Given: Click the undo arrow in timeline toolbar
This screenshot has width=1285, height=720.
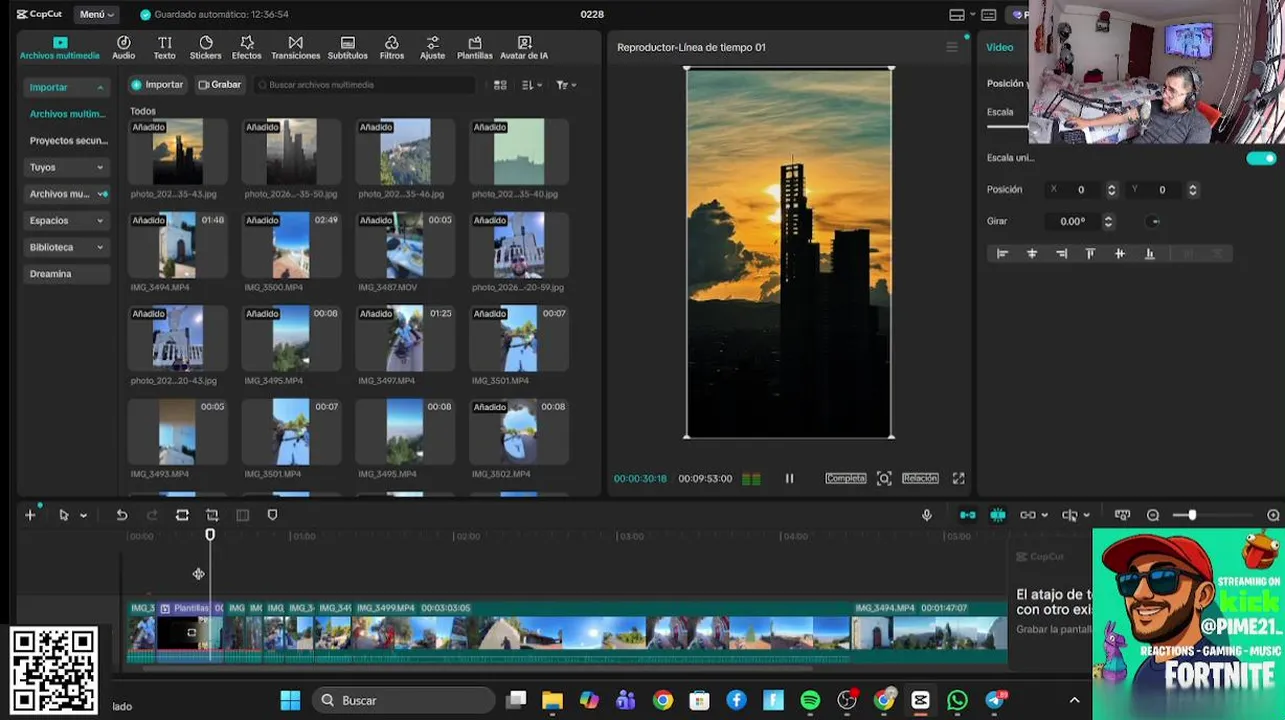Looking at the screenshot, I should click(122, 515).
